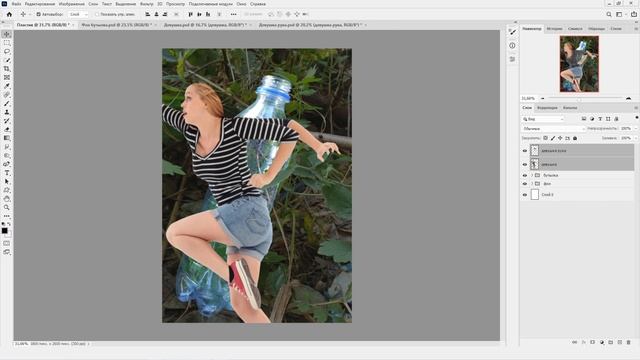The height and width of the screenshot is (360, 640).
Task: Open the Изображение menu
Action: click(x=71, y=4)
